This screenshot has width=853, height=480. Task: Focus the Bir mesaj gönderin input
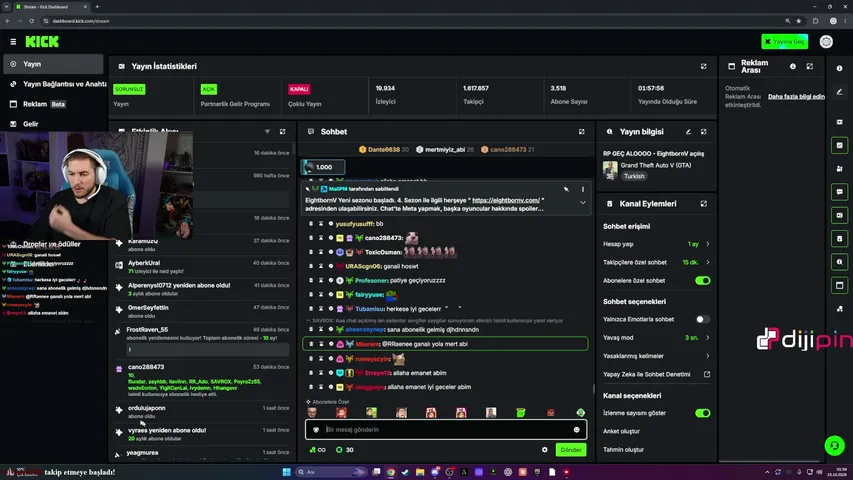(x=446, y=429)
